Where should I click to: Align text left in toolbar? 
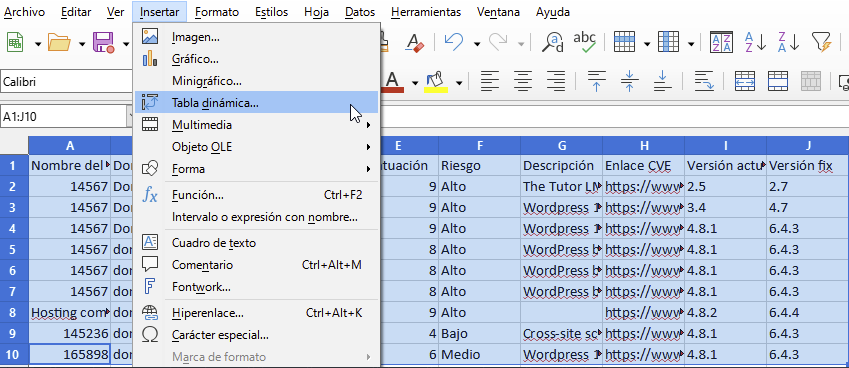(489, 82)
